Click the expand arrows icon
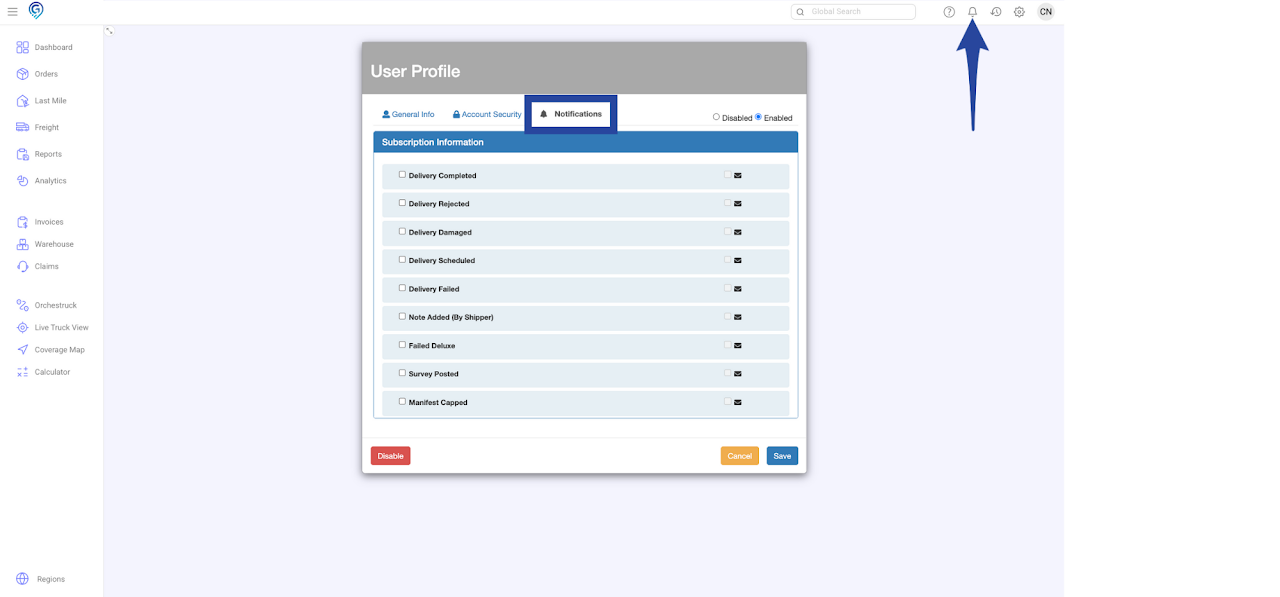The height and width of the screenshot is (597, 1280). tap(109, 31)
